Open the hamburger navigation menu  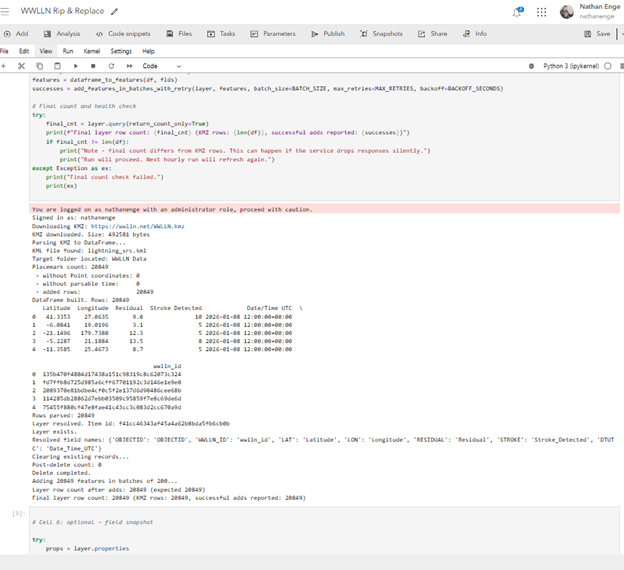click(5, 11)
